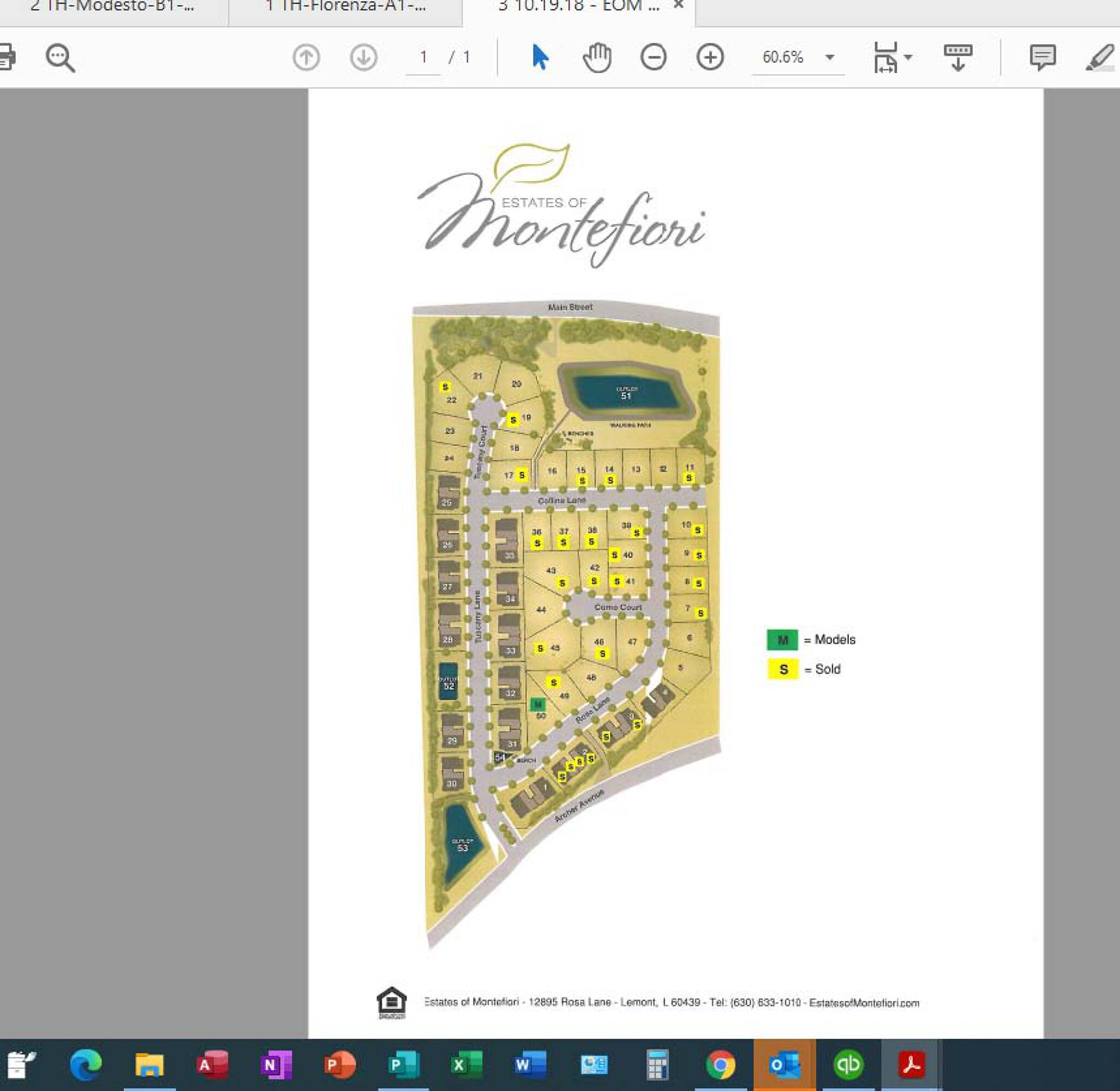The height and width of the screenshot is (1091, 1120).
Task: Go to next page arrow
Action: click(x=363, y=57)
